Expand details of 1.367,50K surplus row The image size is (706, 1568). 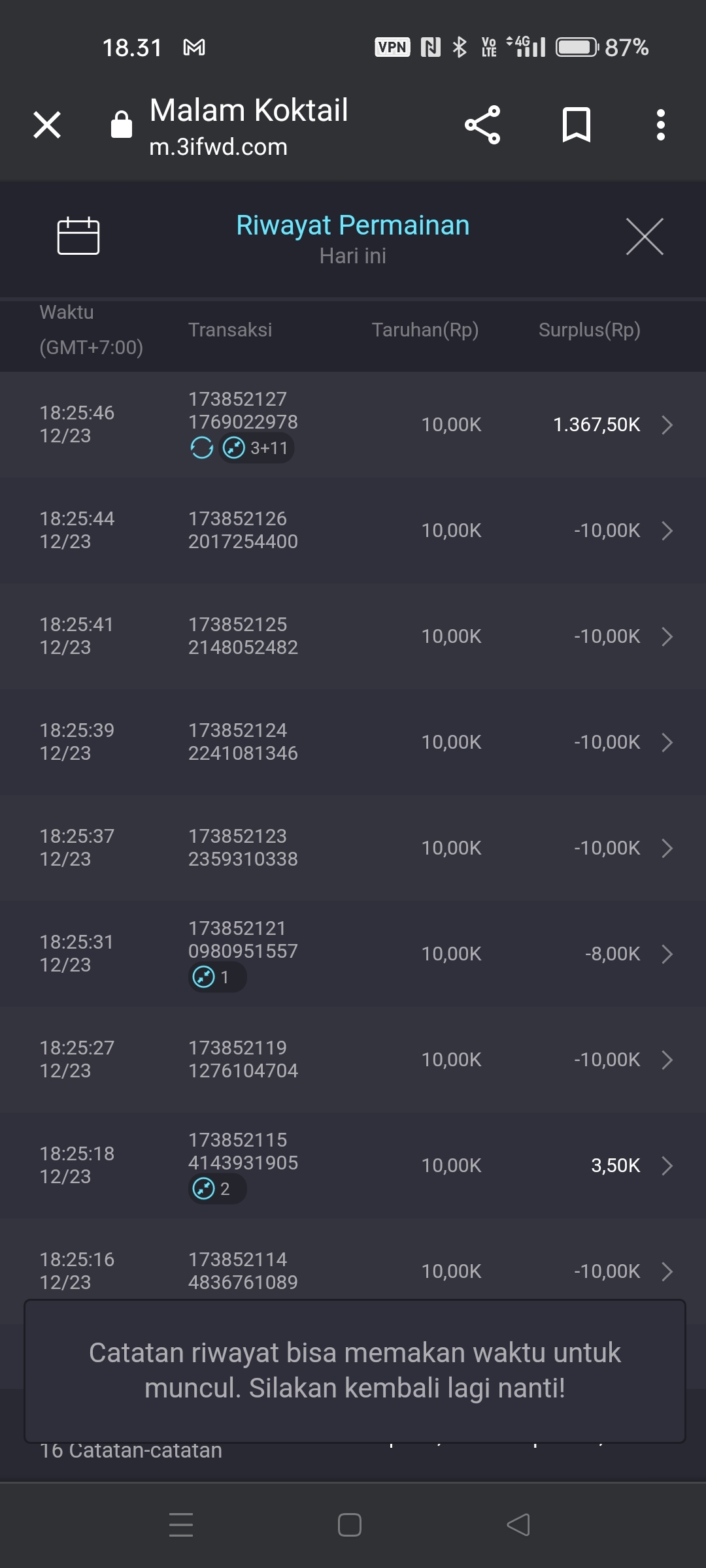(667, 425)
